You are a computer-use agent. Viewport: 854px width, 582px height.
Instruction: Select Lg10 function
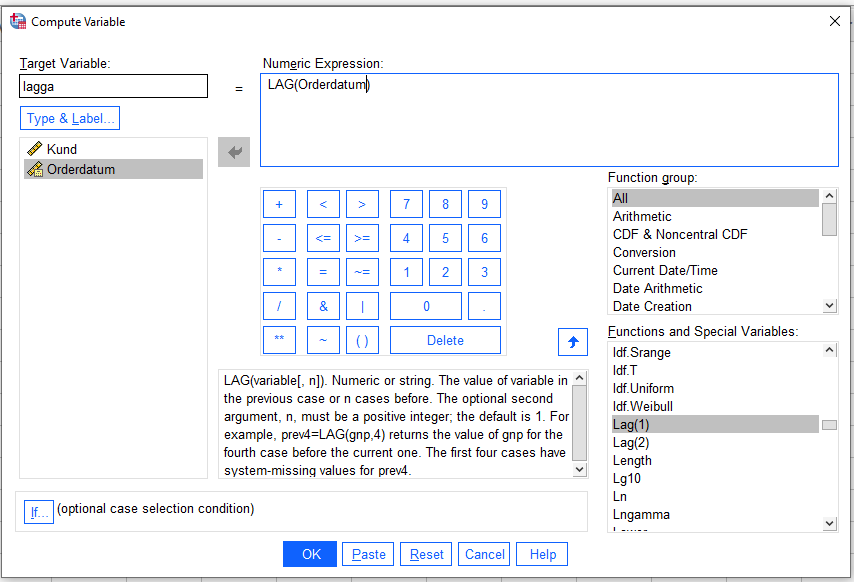tap(715, 478)
